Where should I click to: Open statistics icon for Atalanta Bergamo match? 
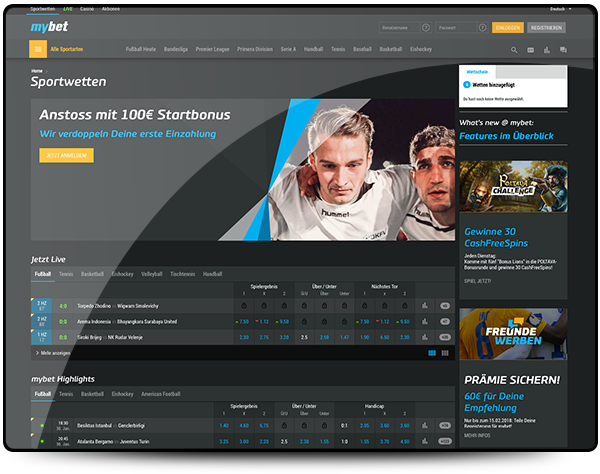tap(425, 441)
